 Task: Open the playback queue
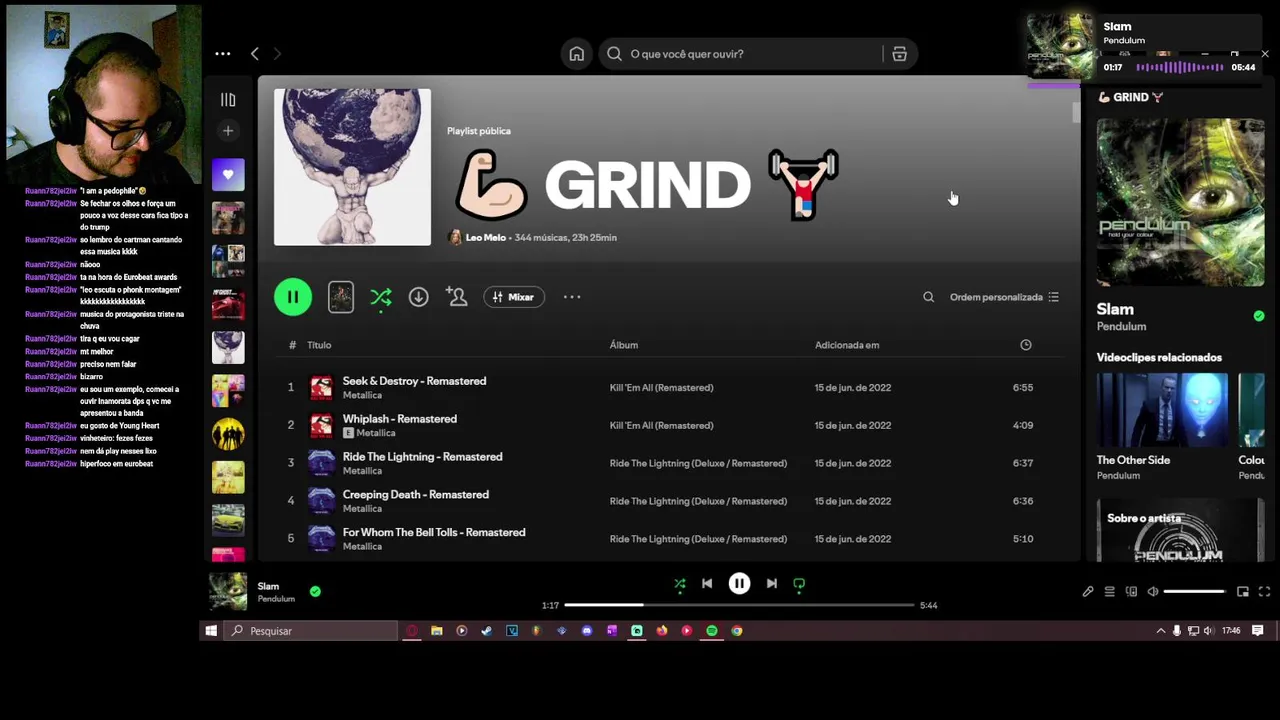pyautogui.click(x=1109, y=592)
